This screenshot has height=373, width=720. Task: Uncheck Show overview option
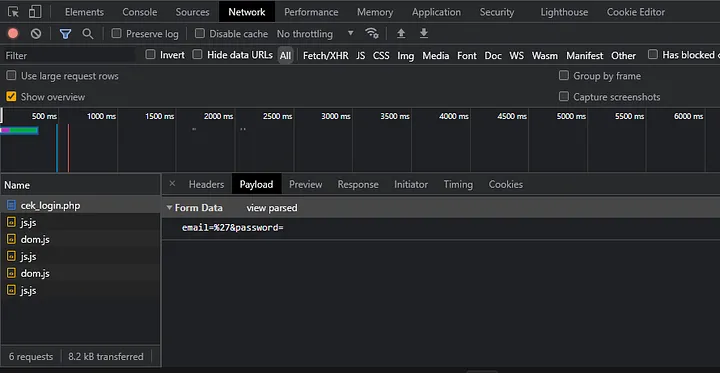pyautogui.click(x=11, y=96)
